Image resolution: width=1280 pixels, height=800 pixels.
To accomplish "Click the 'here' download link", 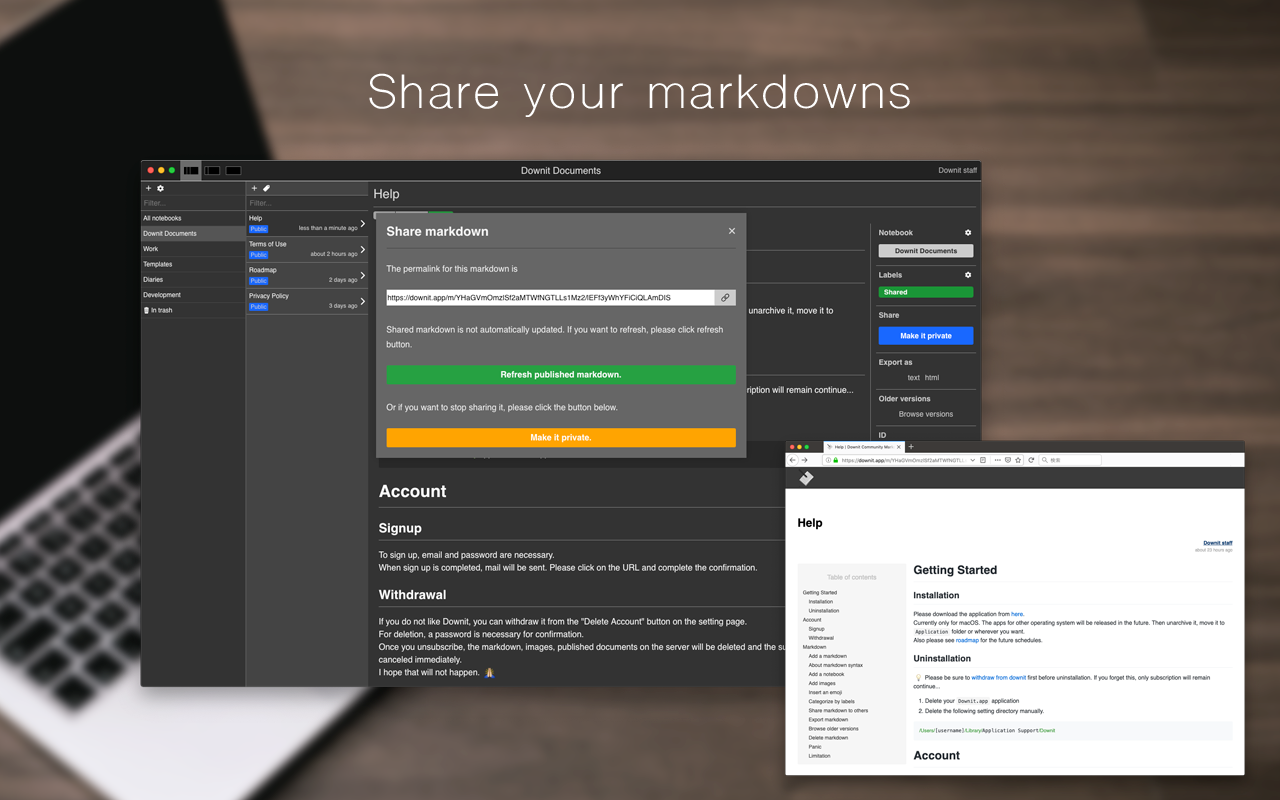I will [x=1017, y=614].
